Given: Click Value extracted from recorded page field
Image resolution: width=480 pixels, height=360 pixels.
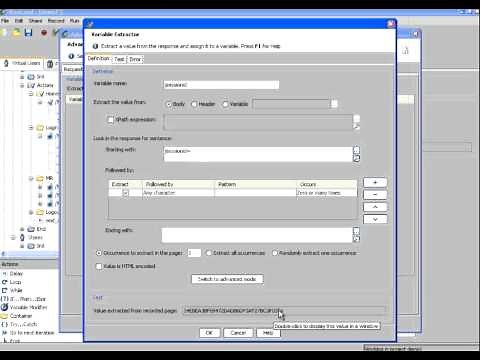Looking at the screenshot, I should tap(284, 311).
